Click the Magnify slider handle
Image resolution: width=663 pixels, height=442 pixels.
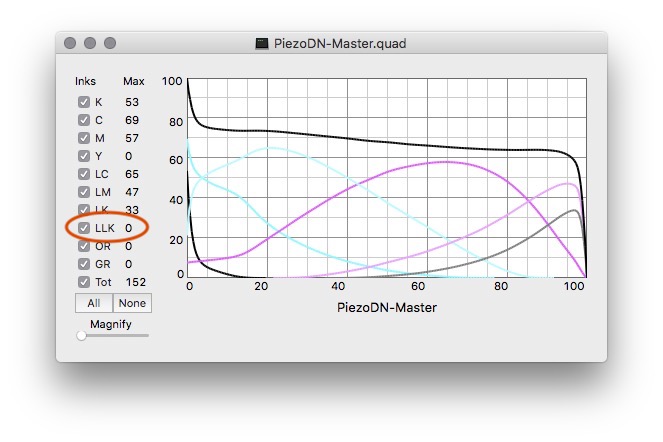(81, 336)
